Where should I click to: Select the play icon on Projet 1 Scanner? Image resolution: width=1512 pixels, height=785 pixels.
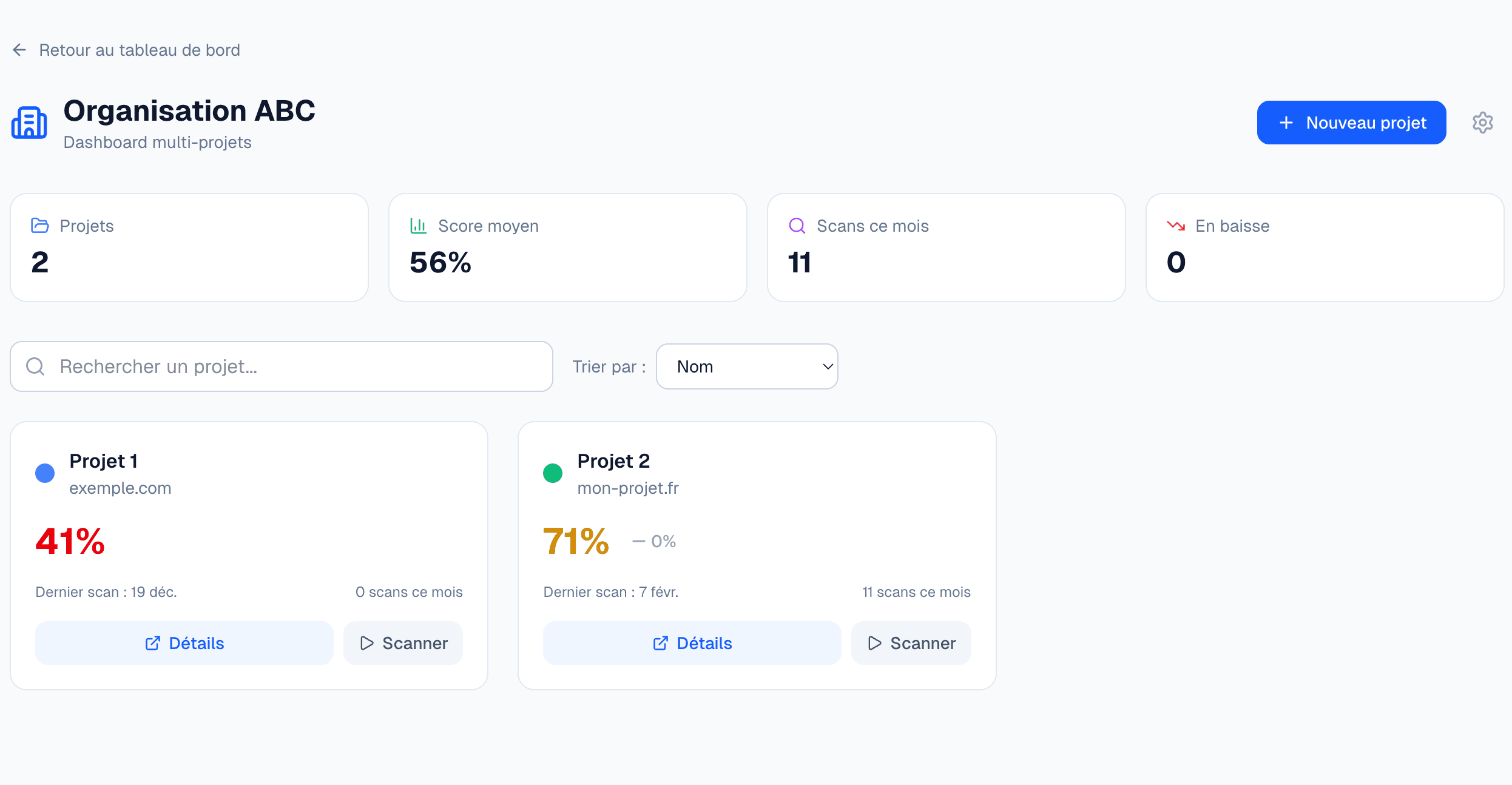(366, 643)
